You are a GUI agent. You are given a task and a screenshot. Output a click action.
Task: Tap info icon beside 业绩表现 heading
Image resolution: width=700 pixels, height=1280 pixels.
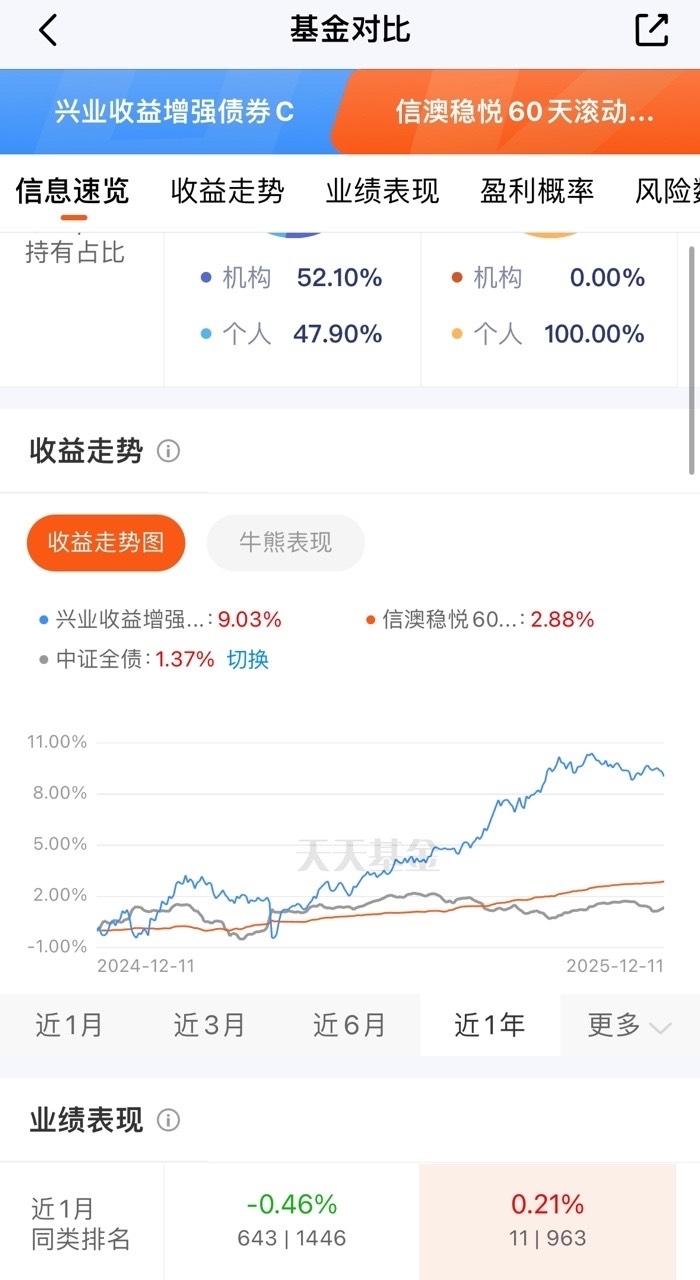point(168,1120)
